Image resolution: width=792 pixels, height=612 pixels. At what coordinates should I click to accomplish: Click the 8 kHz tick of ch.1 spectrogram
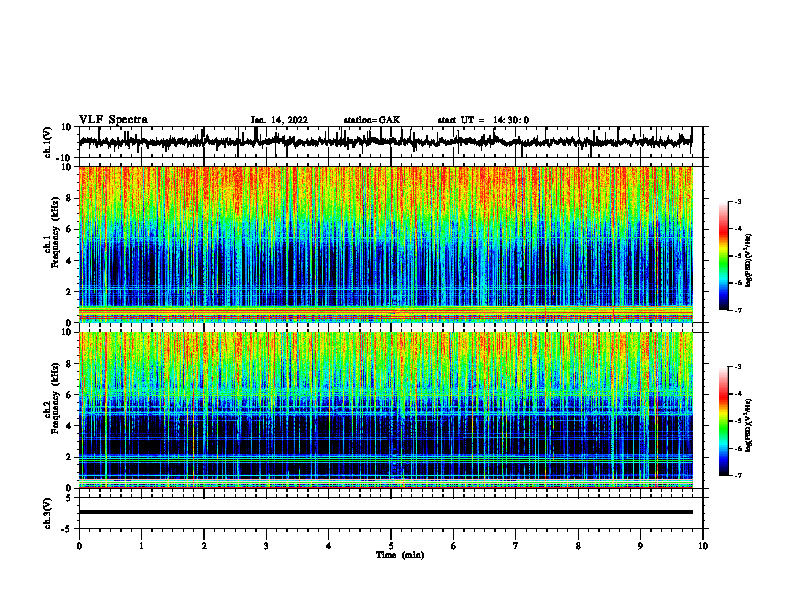coord(69,198)
